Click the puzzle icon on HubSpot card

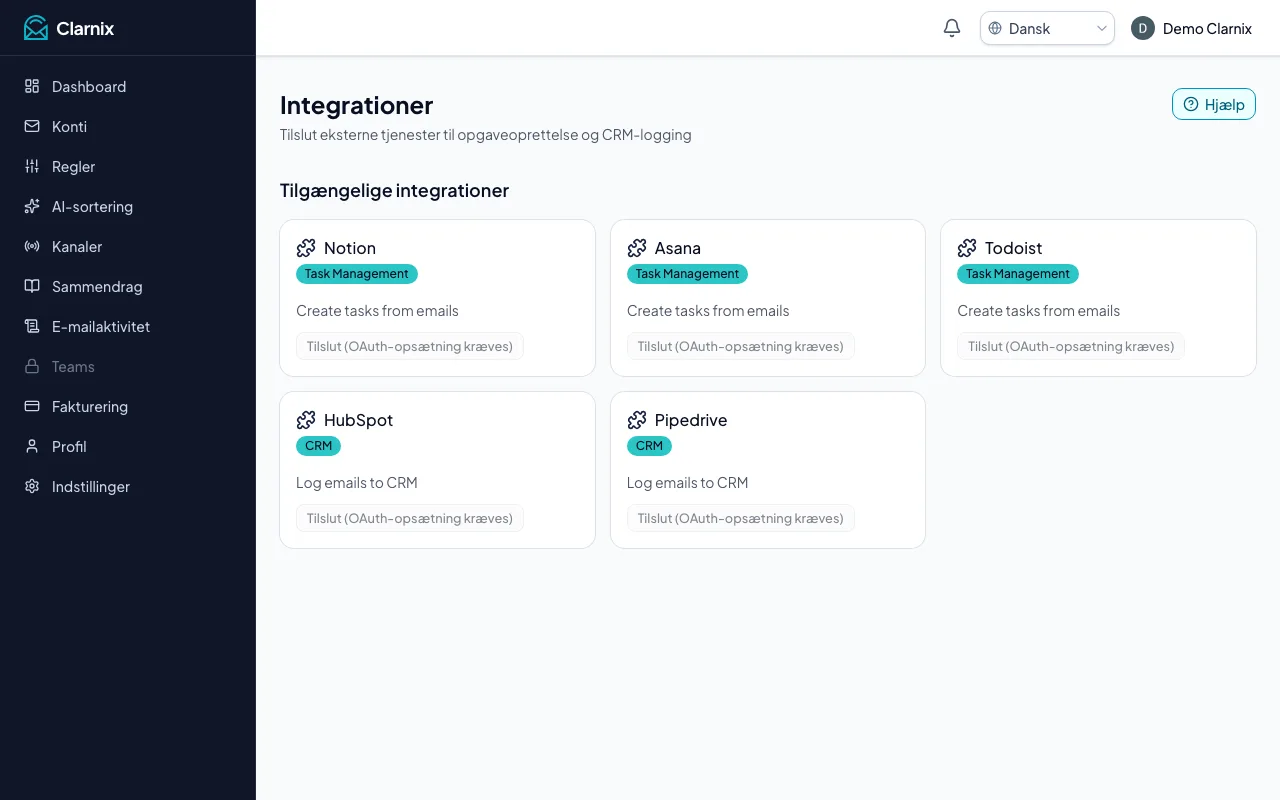(x=306, y=420)
